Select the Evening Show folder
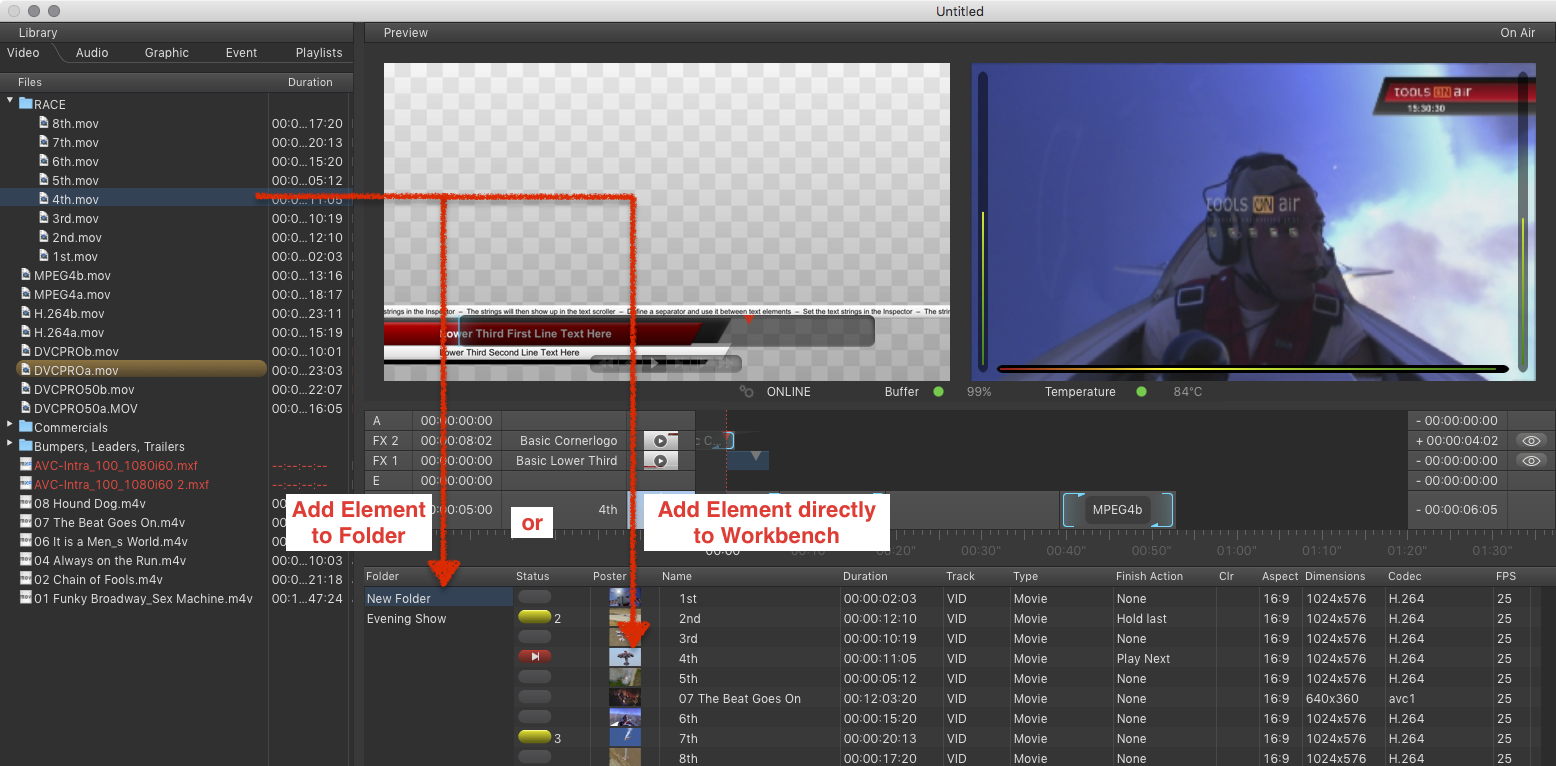The height and width of the screenshot is (766, 1556). [x=406, y=619]
